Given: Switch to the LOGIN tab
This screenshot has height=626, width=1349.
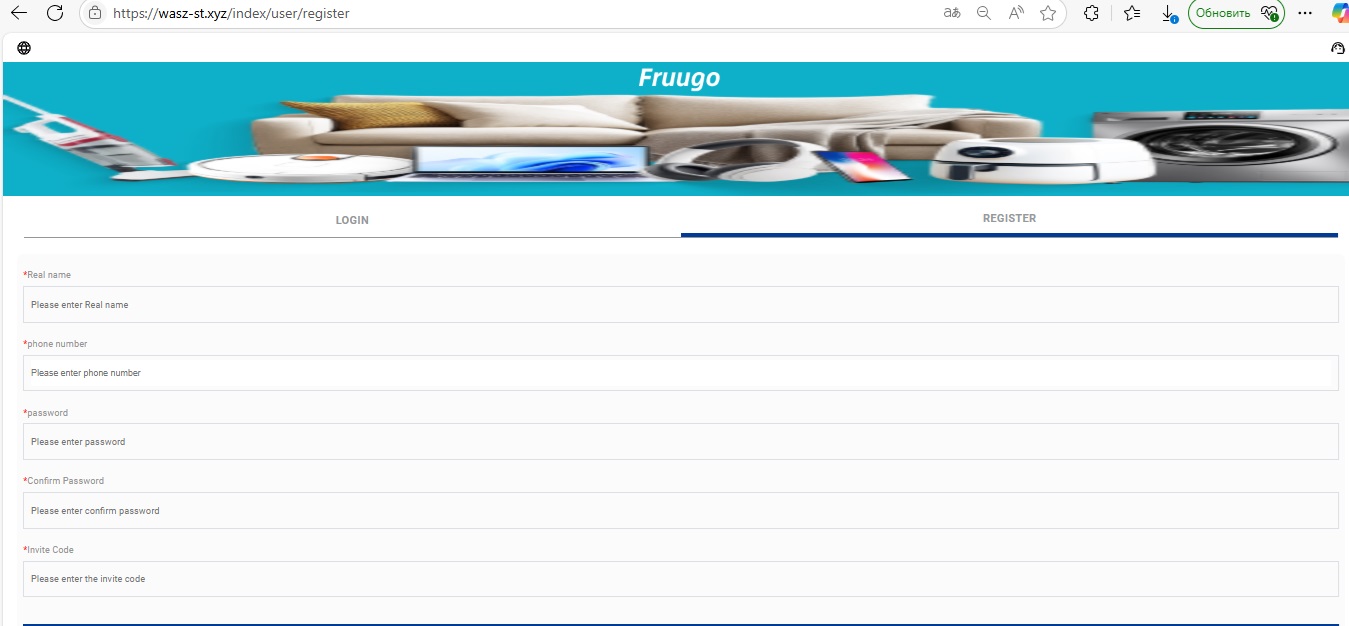Looking at the screenshot, I should tap(352, 220).
